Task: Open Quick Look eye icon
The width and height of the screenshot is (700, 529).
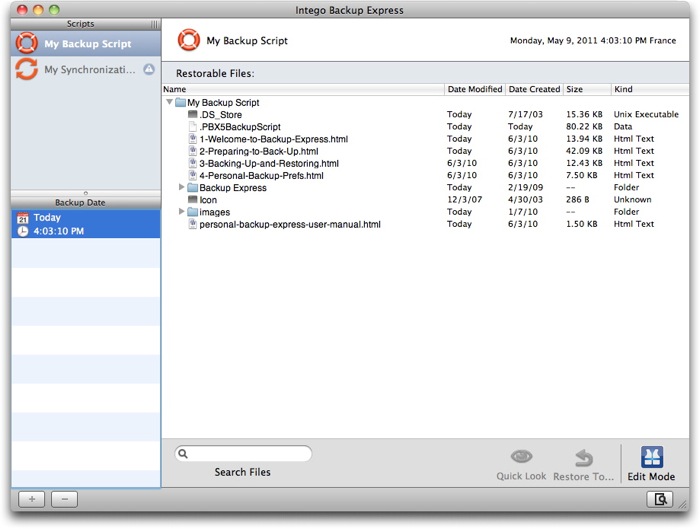Action: 521,456
